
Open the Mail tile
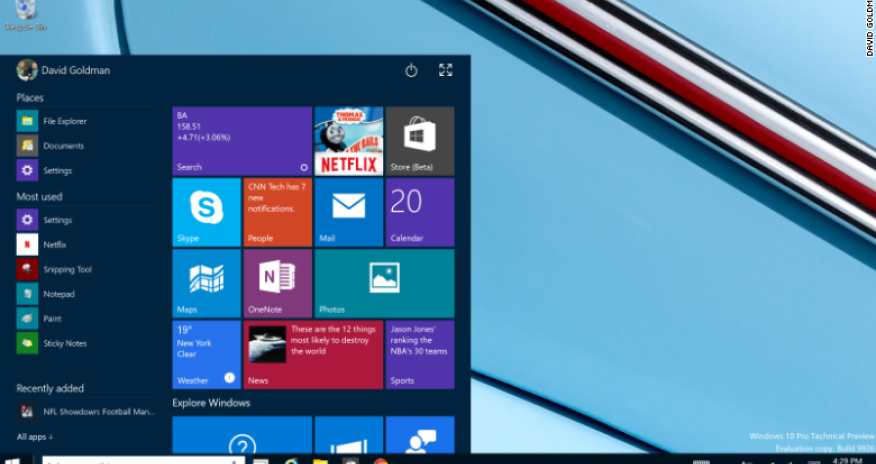(x=349, y=212)
